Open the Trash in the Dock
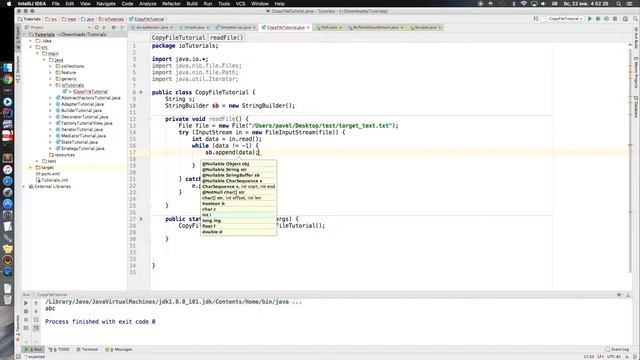Viewport: 640px width, 360px height. click(x=7, y=299)
